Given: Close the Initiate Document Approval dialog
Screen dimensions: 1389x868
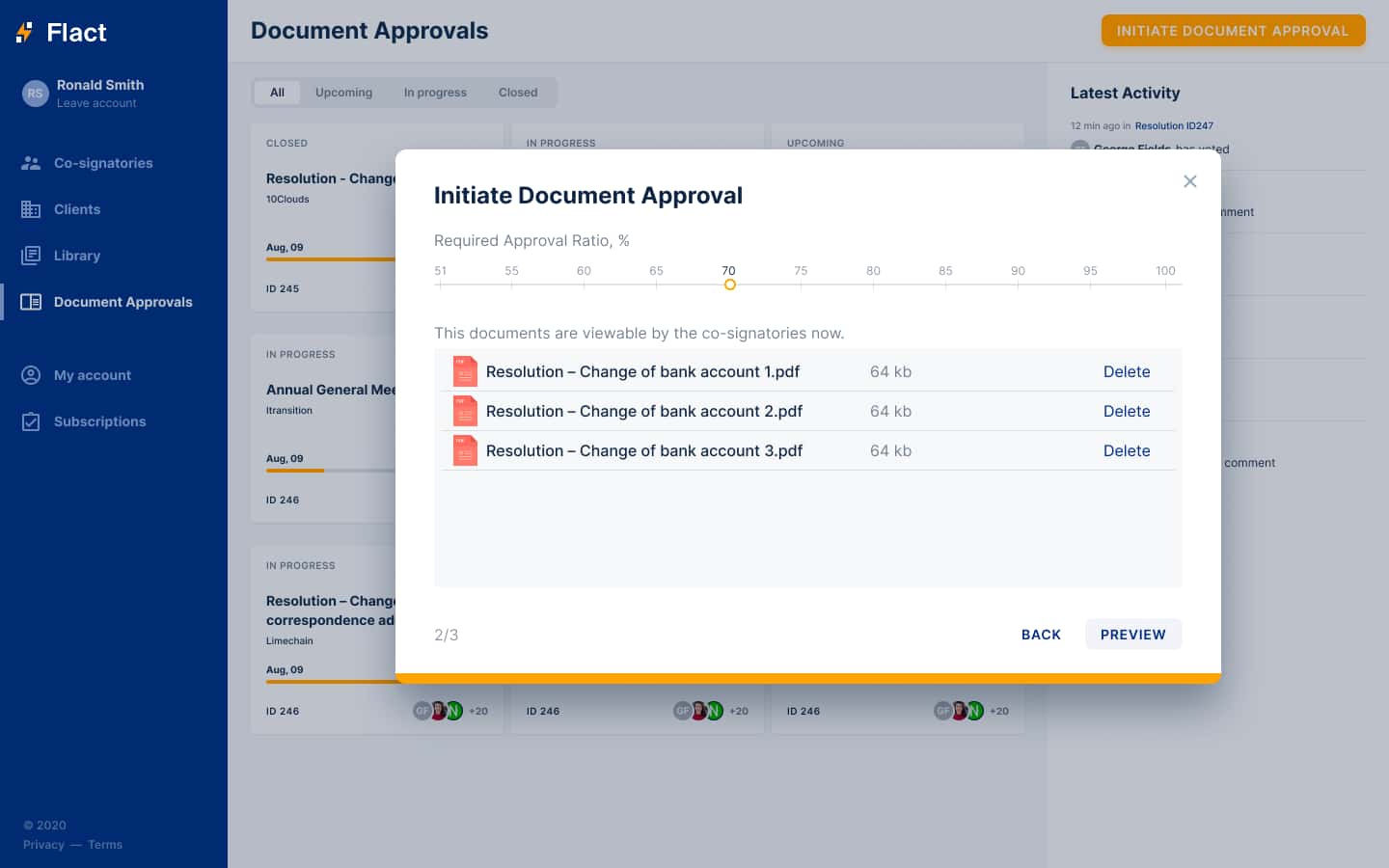Looking at the screenshot, I should (1189, 181).
